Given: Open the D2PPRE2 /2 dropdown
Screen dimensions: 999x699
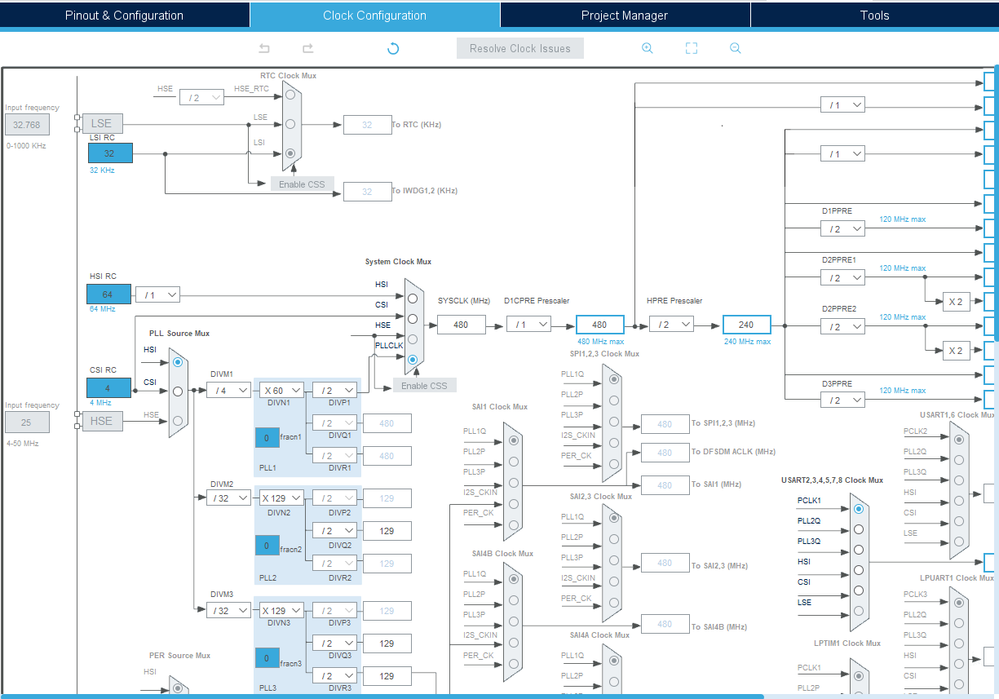Looking at the screenshot, I should (x=842, y=327).
